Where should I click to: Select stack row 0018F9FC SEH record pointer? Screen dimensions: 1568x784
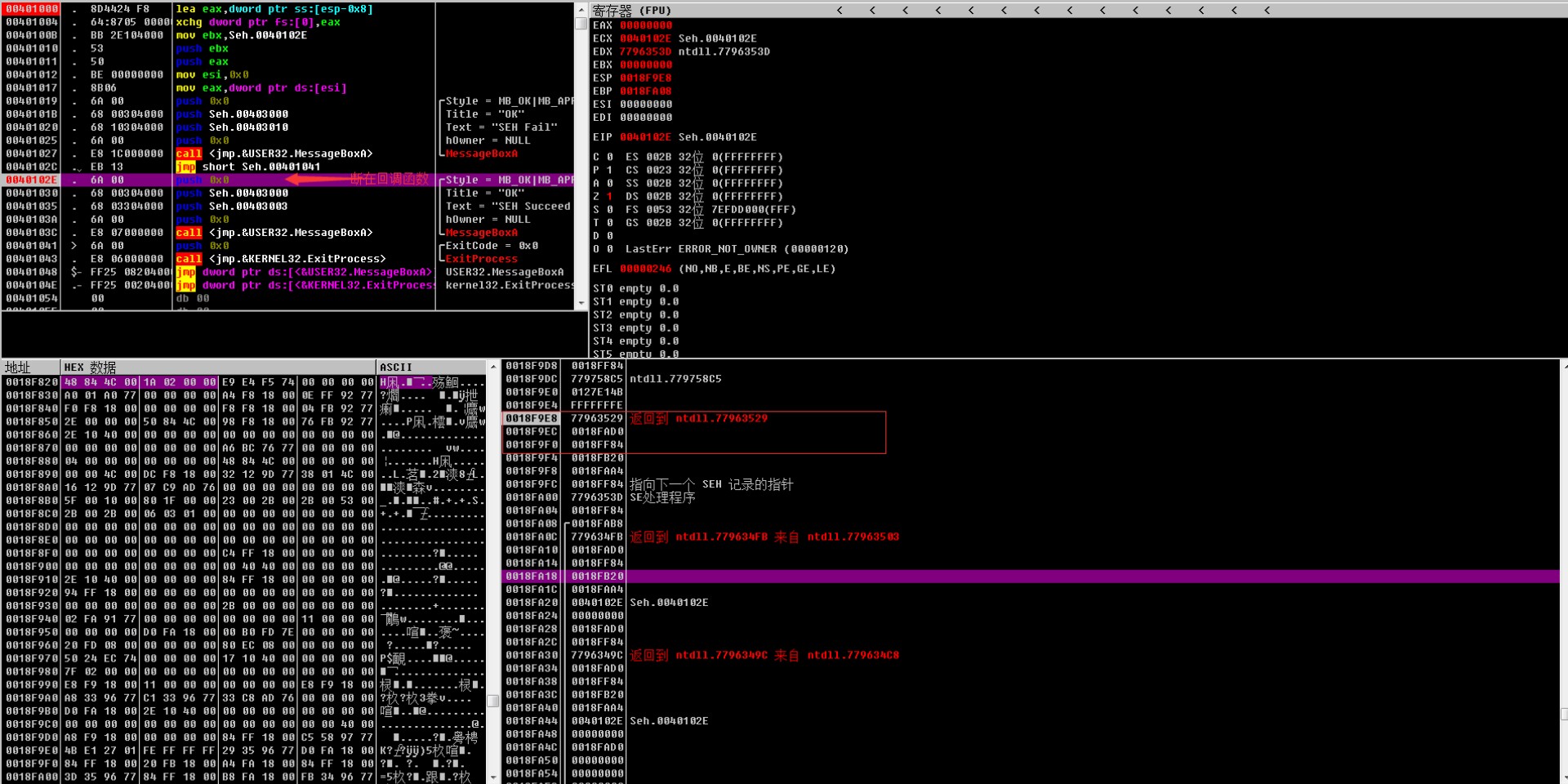point(1031,484)
